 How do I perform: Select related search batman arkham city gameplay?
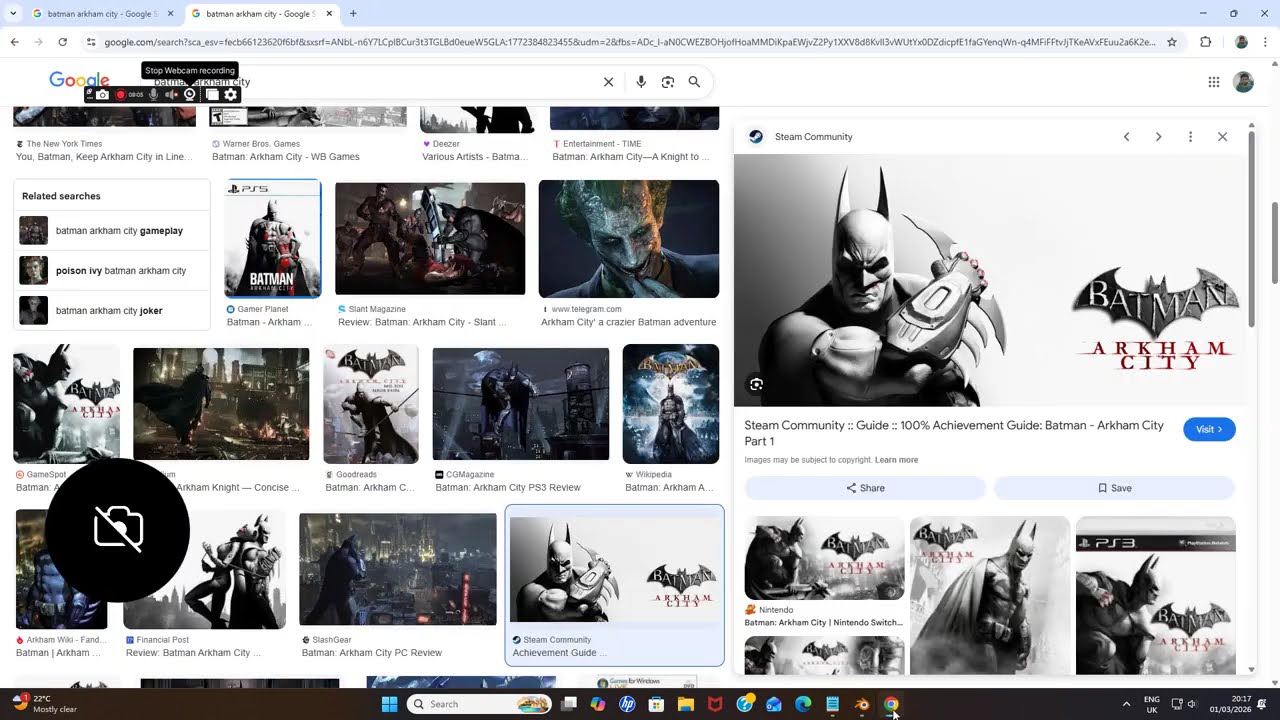(112, 231)
